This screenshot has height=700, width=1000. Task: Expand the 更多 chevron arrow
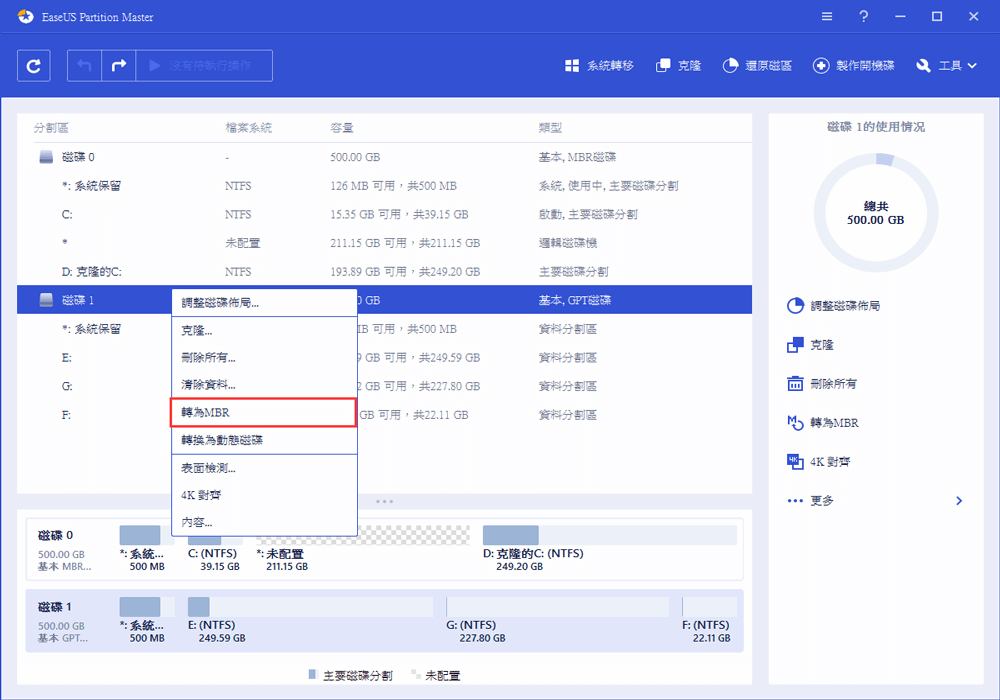pyautogui.click(x=959, y=501)
